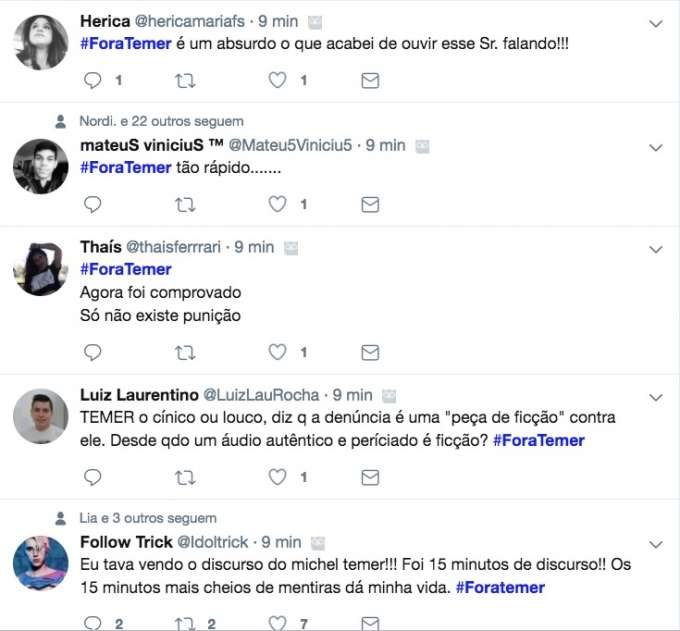Like Thaís's tweet

(277, 352)
